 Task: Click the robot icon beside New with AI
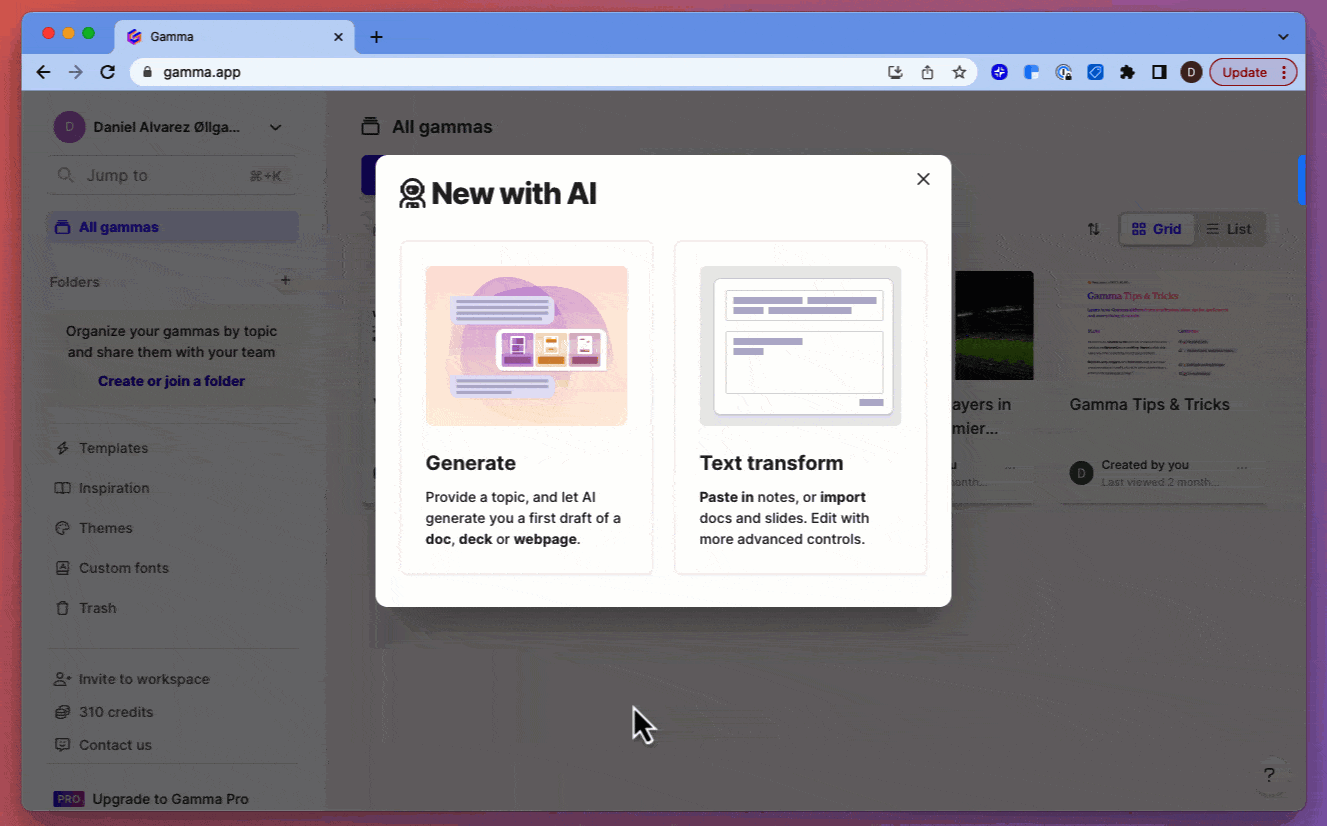412,193
